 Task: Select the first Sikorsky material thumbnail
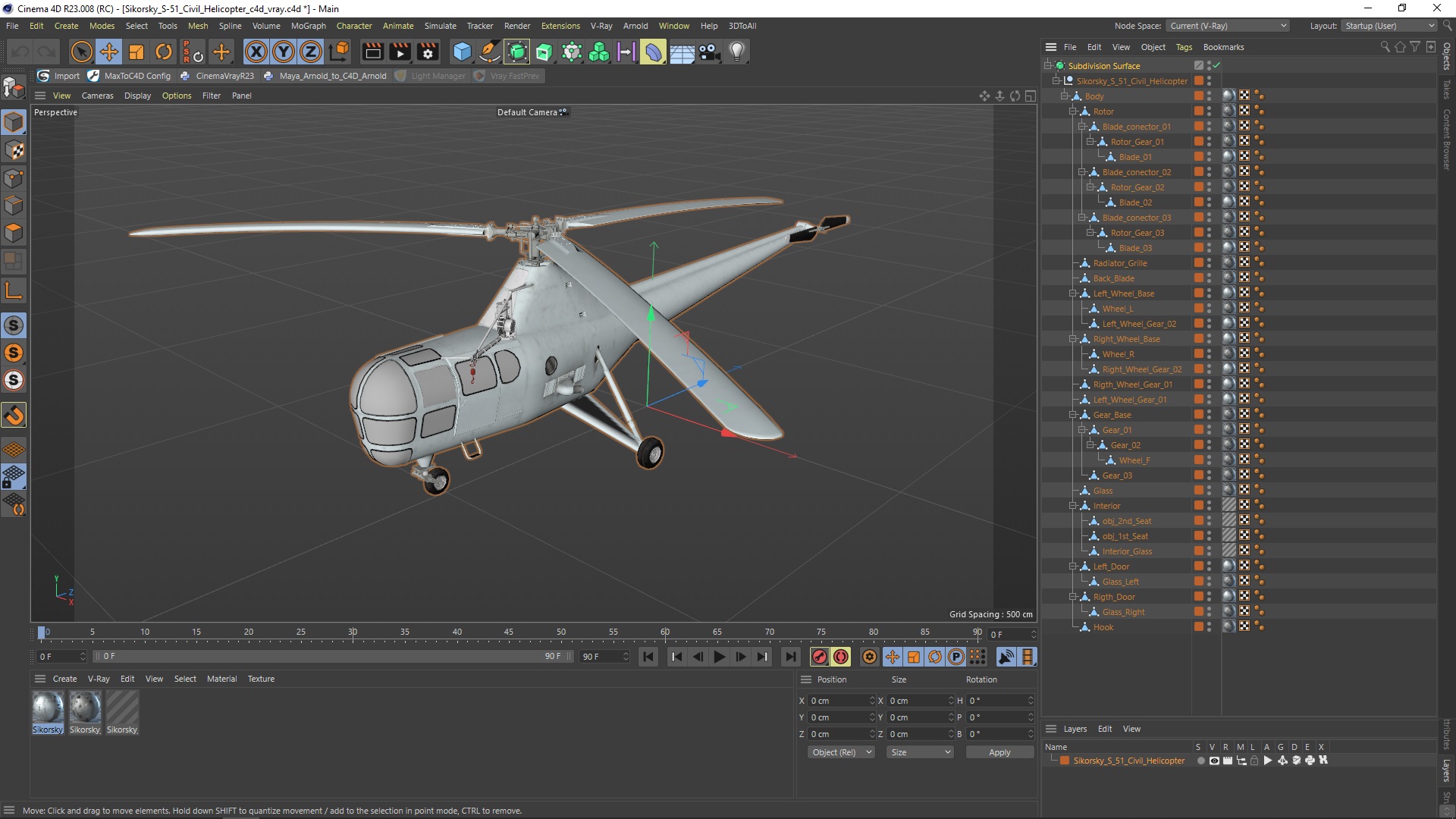[x=48, y=707]
